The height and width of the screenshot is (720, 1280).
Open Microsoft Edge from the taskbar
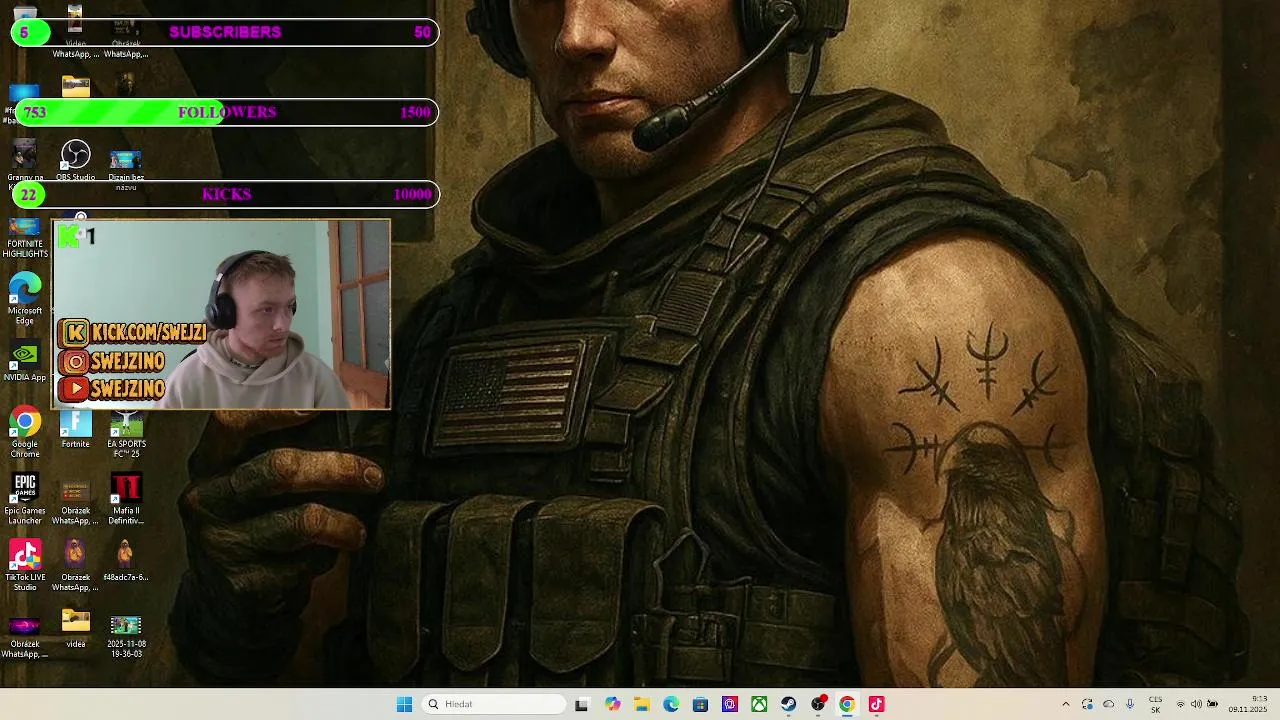[x=671, y=704]
